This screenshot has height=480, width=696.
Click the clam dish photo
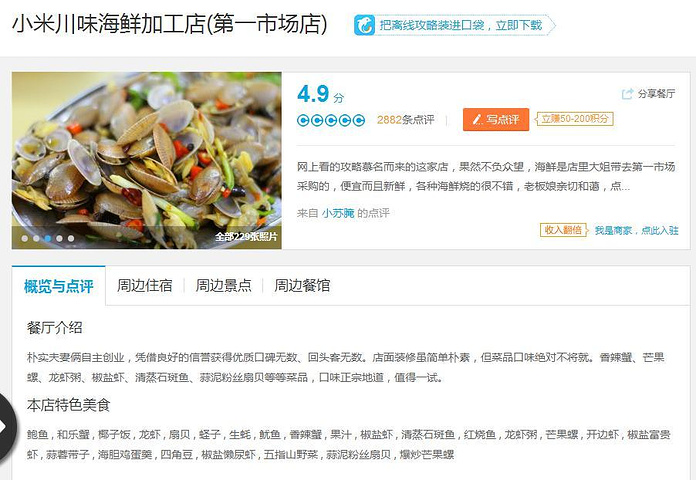click(x=146, y=160)
